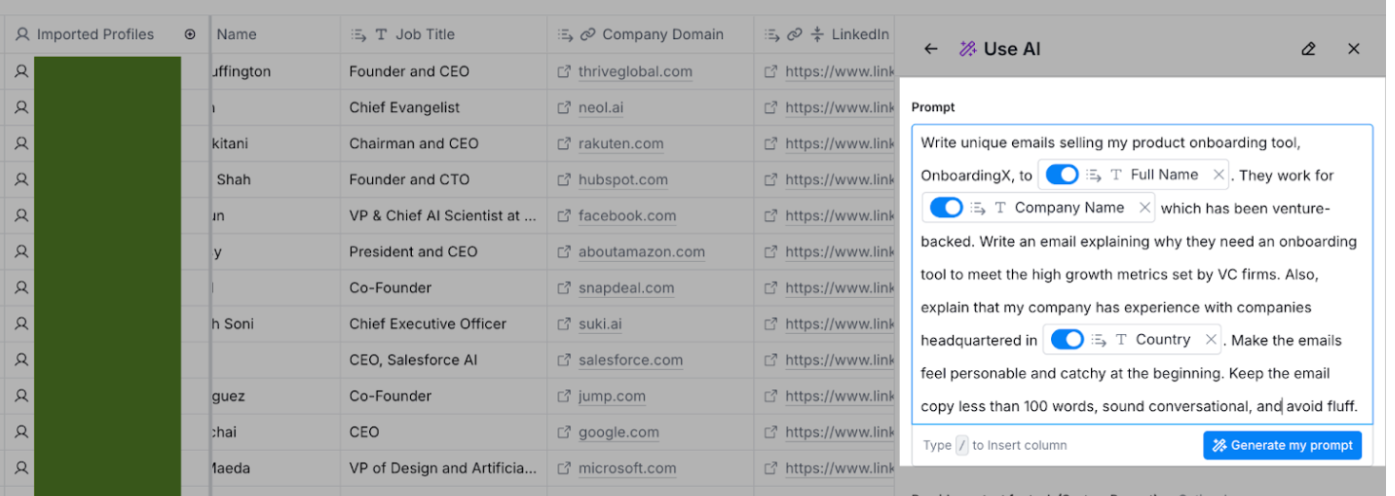Remove the Full Name column chip
The image size is (1395, 496).
1218,175
